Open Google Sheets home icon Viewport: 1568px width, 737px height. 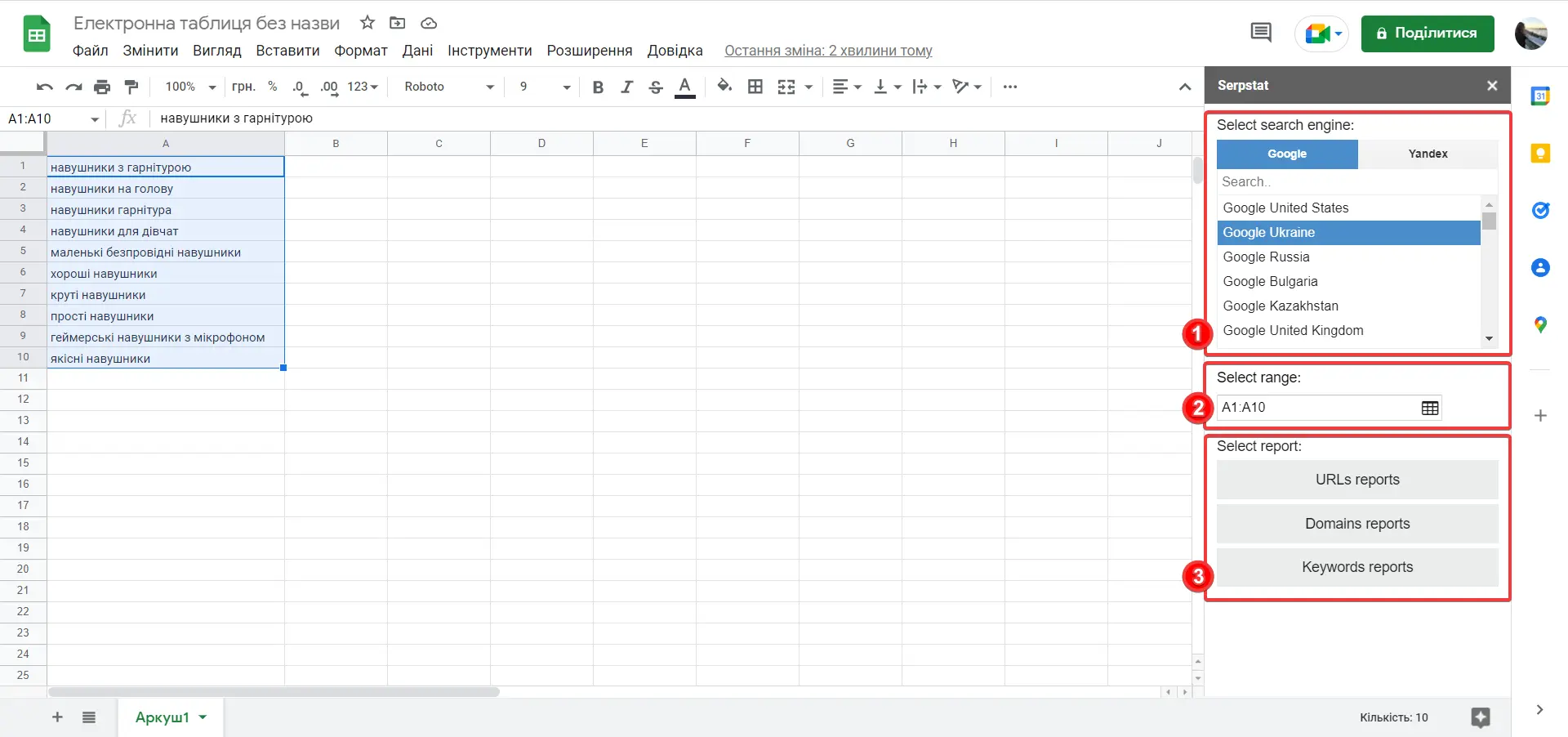tap(37, 34)
